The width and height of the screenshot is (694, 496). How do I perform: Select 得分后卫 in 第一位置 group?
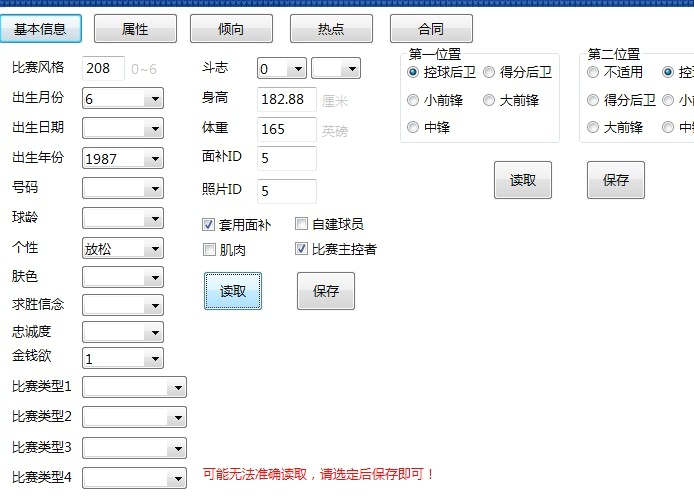(489, 72)
